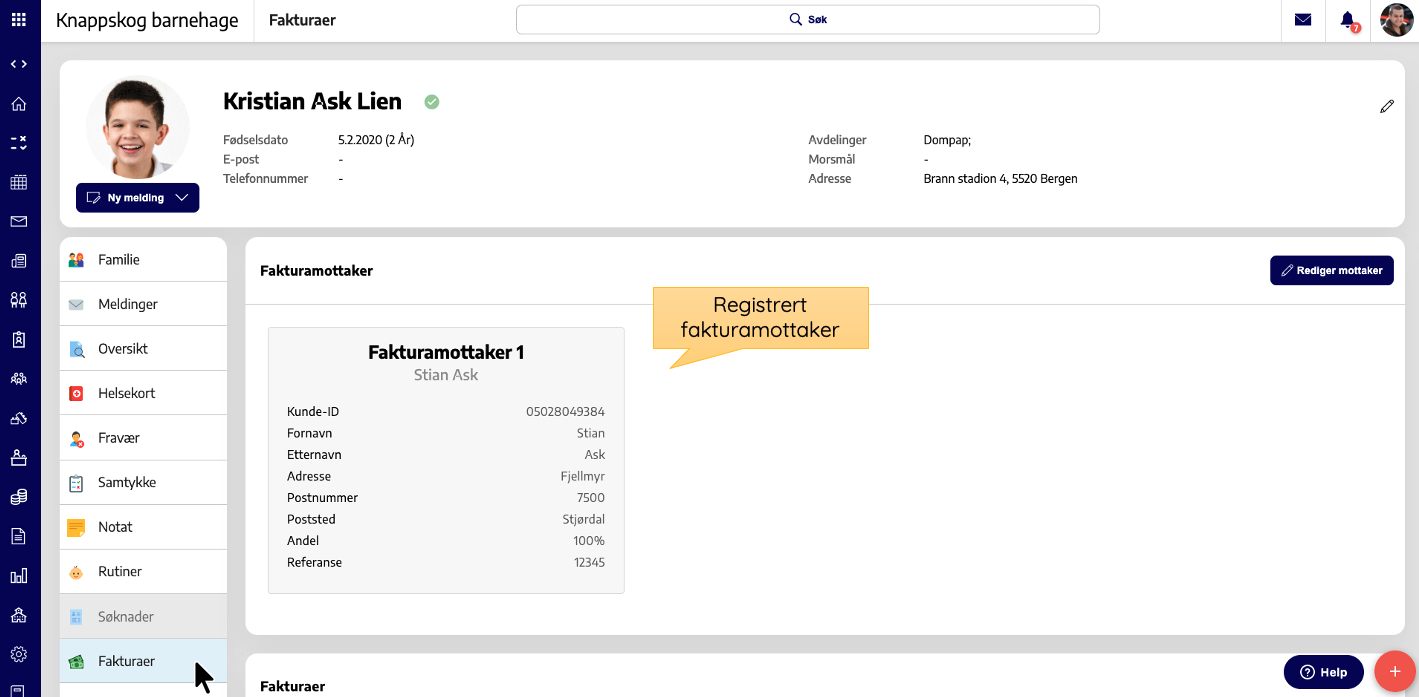Open the document icon in sidebar

(x=18, y=536)
